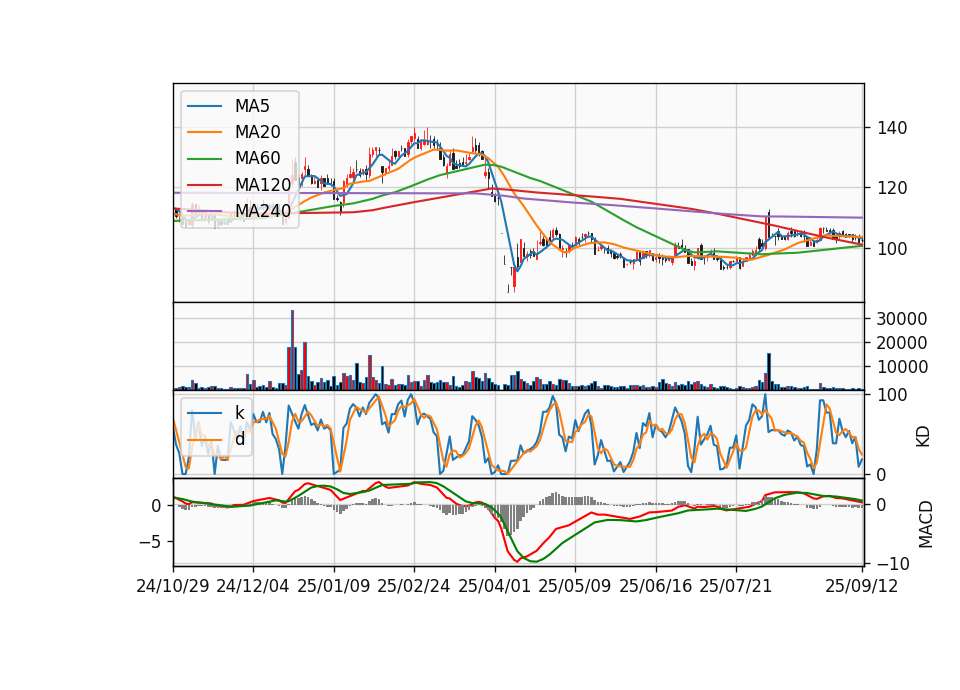This screenshot has width=960, height=690.
Task: Click the 25/05/09 date label
Action: click(575, 586)
